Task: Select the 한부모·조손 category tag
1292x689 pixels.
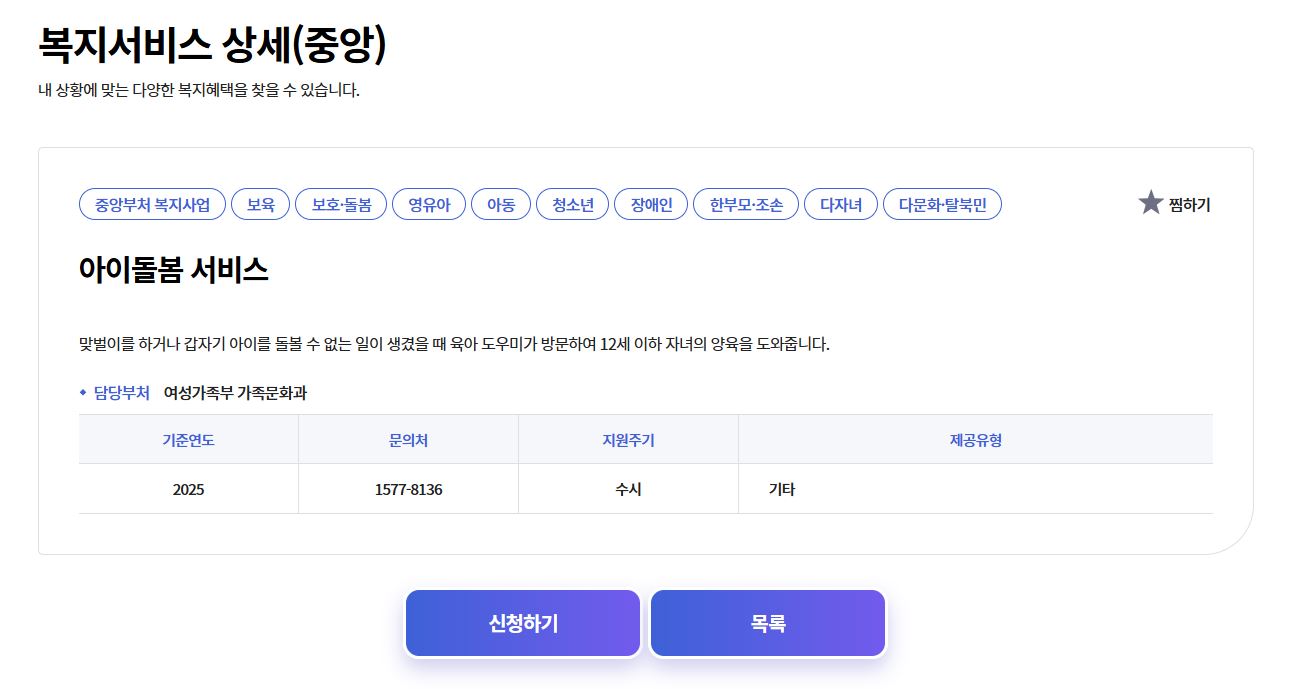Action: (x=745, y=203)
